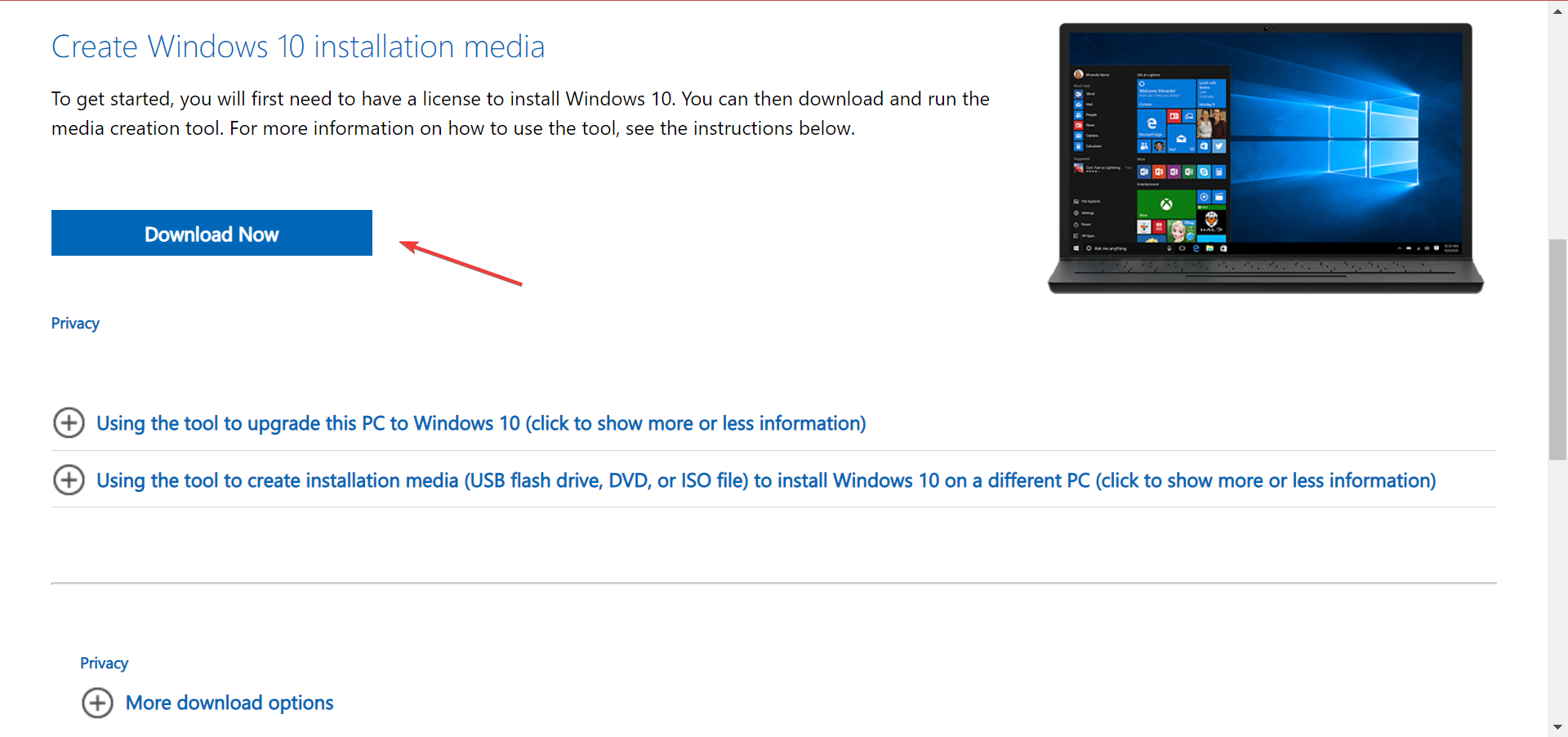Open 'Using the tool to upgrade this PC' link

pyautogui.click(x=481, y=423)
